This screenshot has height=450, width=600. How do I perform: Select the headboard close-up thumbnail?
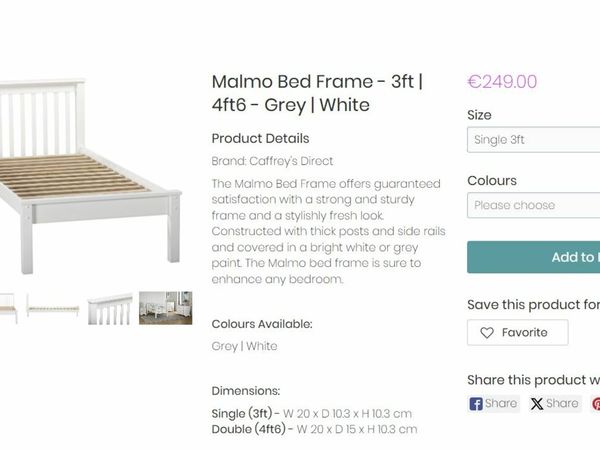tap(110, 309)
